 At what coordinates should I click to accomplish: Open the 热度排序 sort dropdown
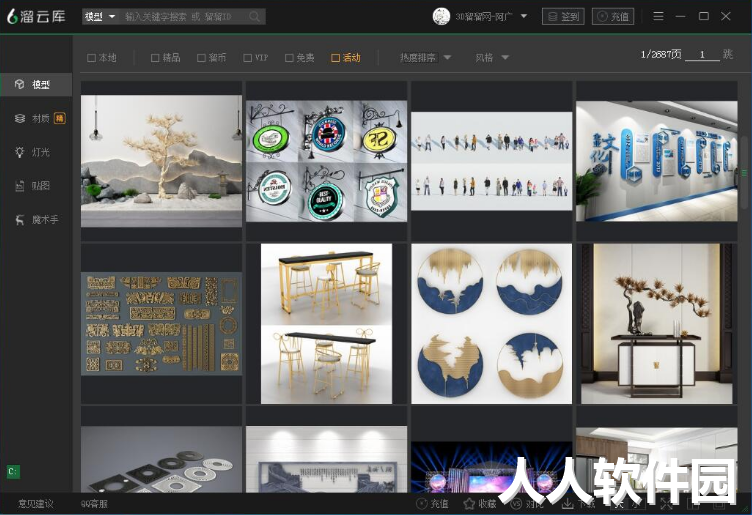point(425,58)
